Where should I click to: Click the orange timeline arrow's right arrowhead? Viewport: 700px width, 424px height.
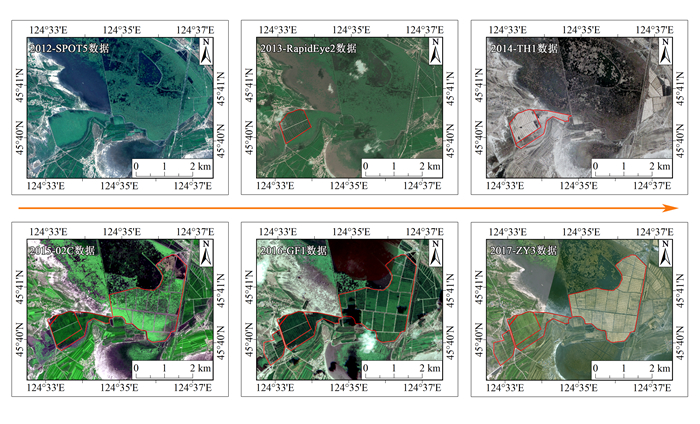click(x=673, y=210)
